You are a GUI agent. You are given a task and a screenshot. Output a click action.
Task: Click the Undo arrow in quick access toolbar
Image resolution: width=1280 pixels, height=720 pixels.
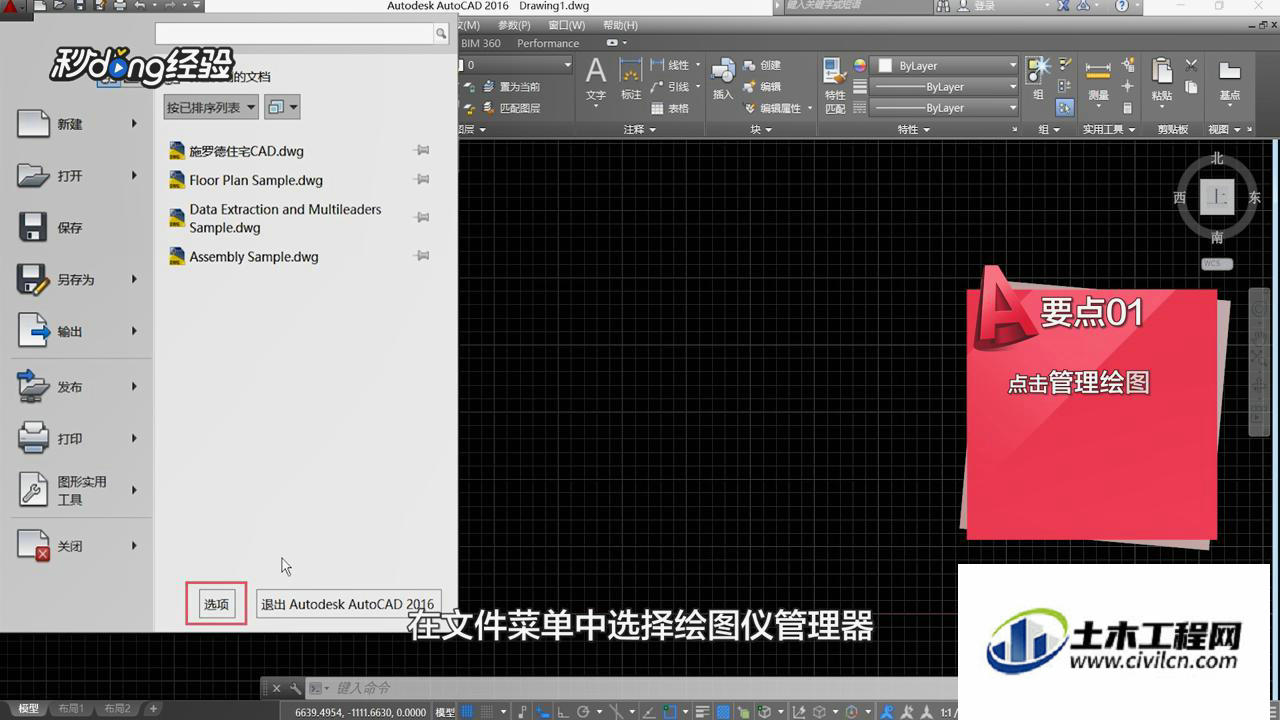[x=140, y=6]
